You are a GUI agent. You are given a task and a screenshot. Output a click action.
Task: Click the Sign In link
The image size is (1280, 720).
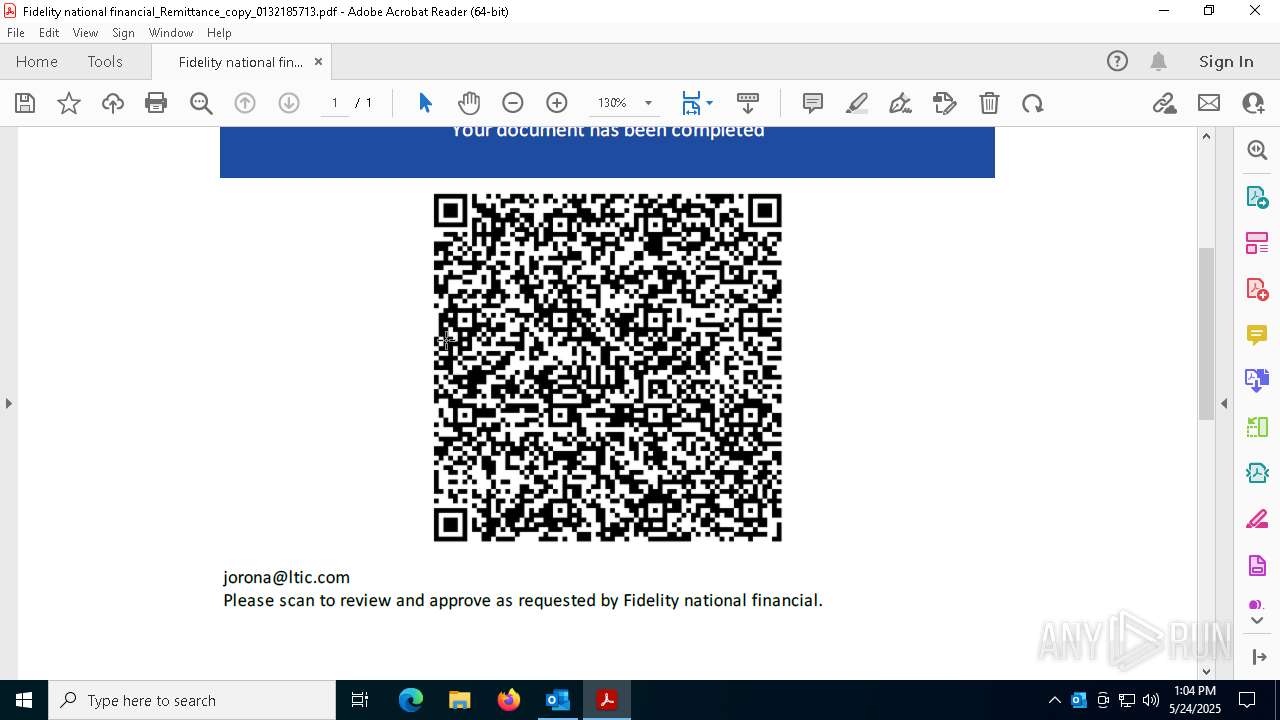[1226, 61]
